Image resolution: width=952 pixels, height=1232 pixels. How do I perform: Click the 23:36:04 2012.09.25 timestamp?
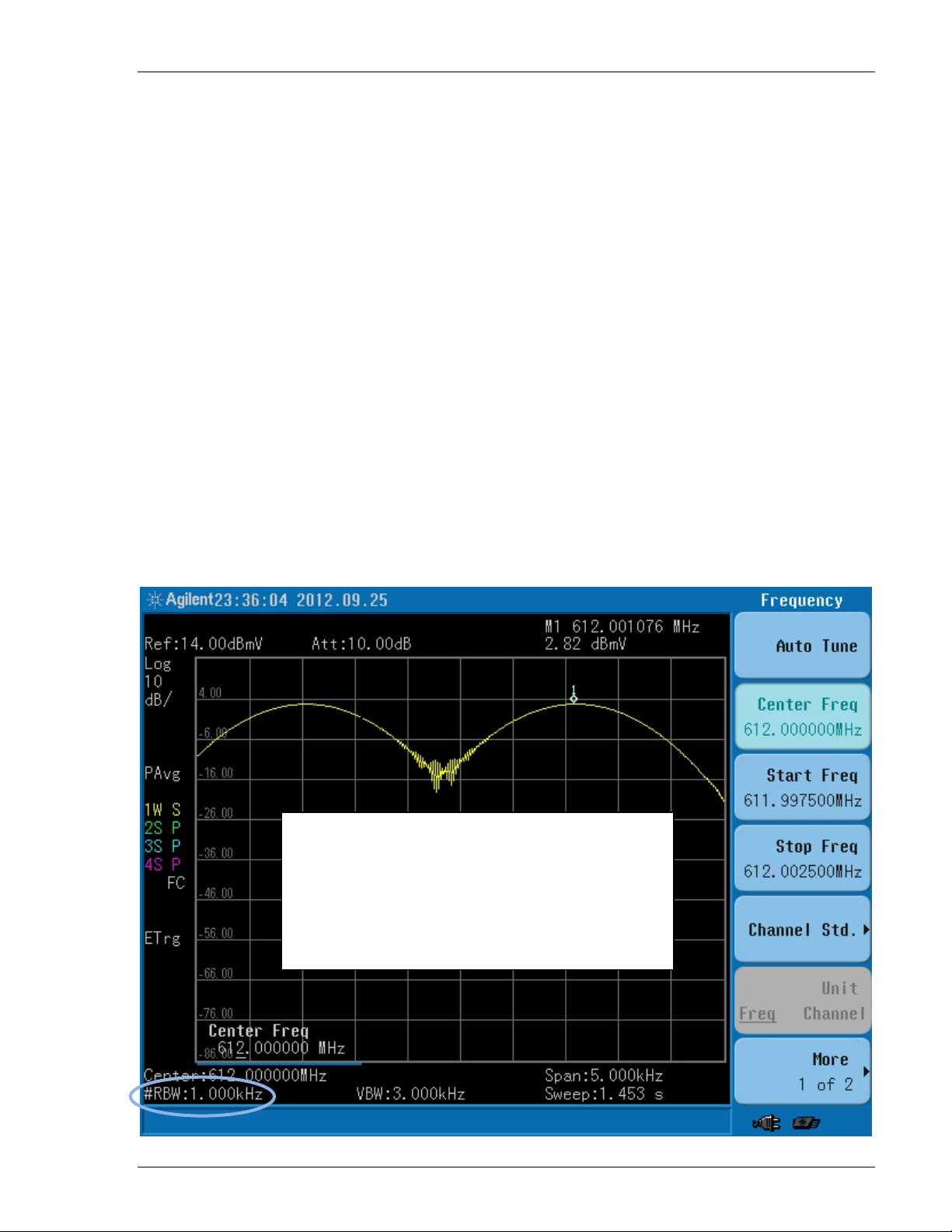point(300,600)
